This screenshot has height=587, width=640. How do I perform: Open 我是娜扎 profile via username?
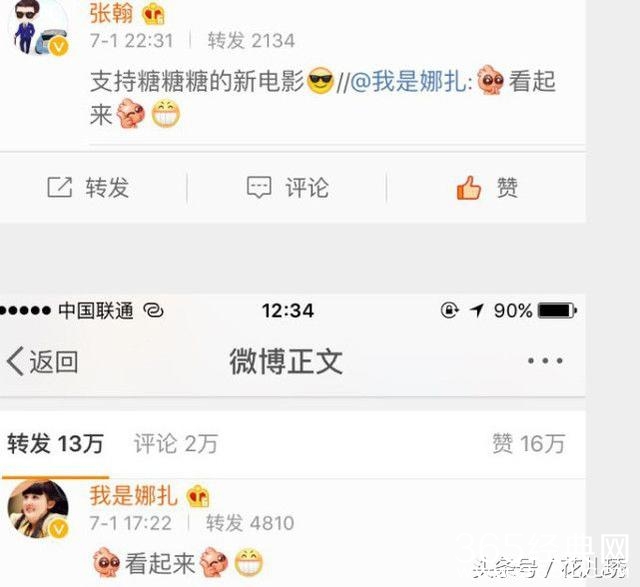coord(134,496)
